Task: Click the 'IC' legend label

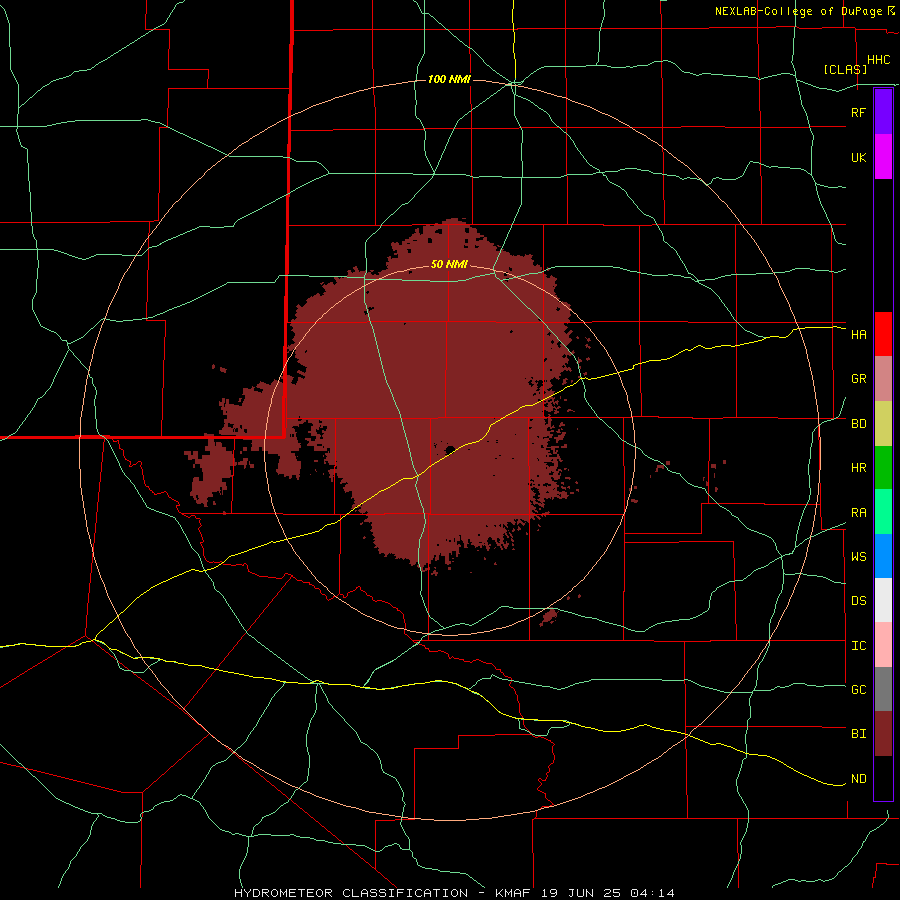Action: (858, 646)
